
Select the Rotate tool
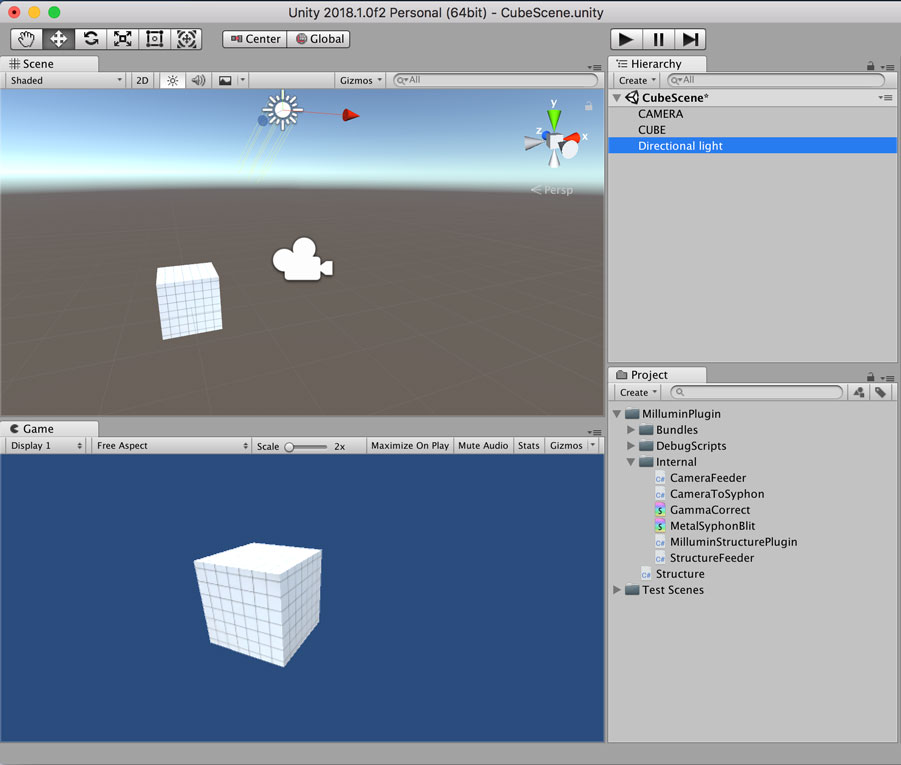tap(90, 39)
